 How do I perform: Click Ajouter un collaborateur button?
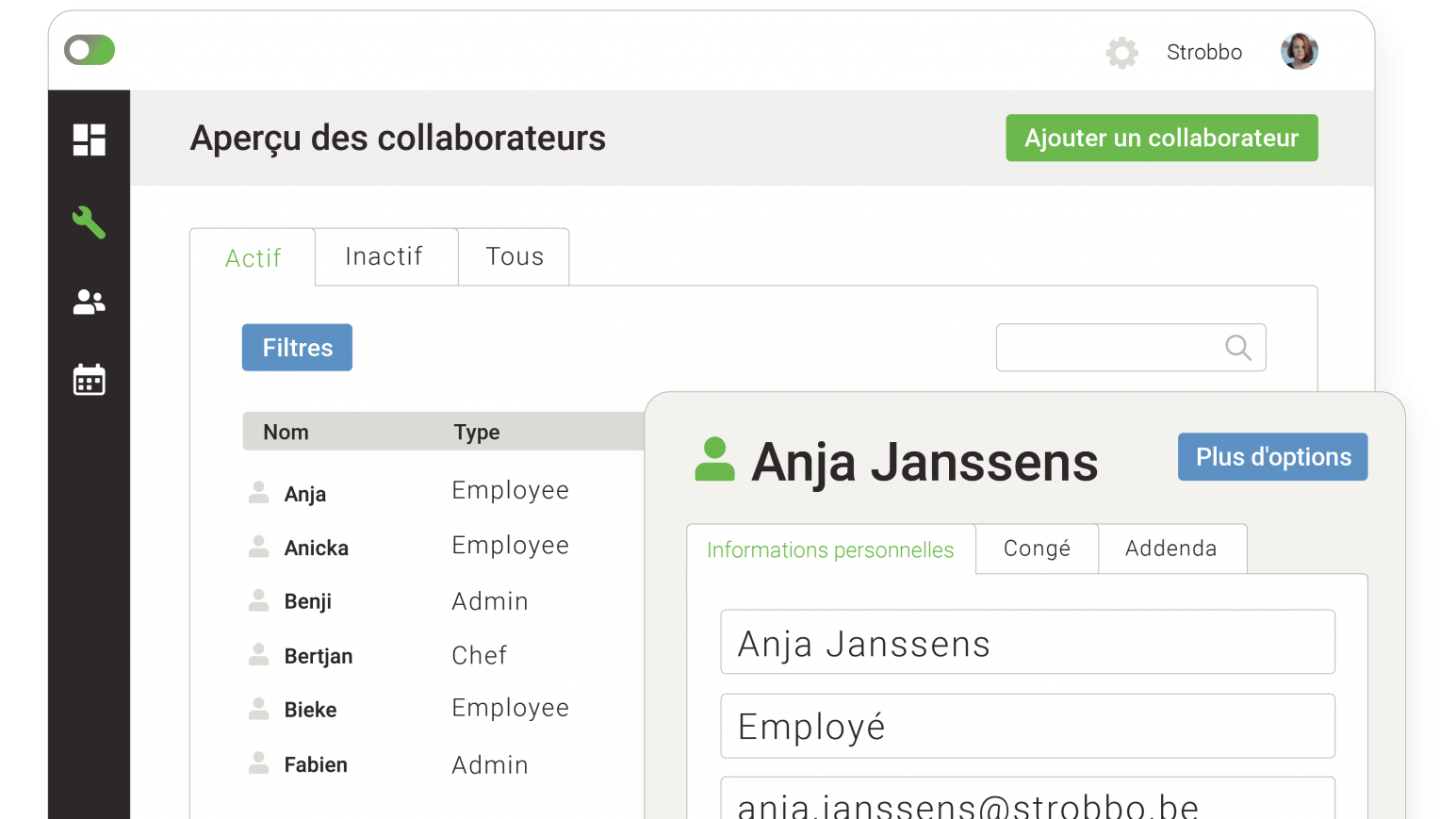[1161, 139]
